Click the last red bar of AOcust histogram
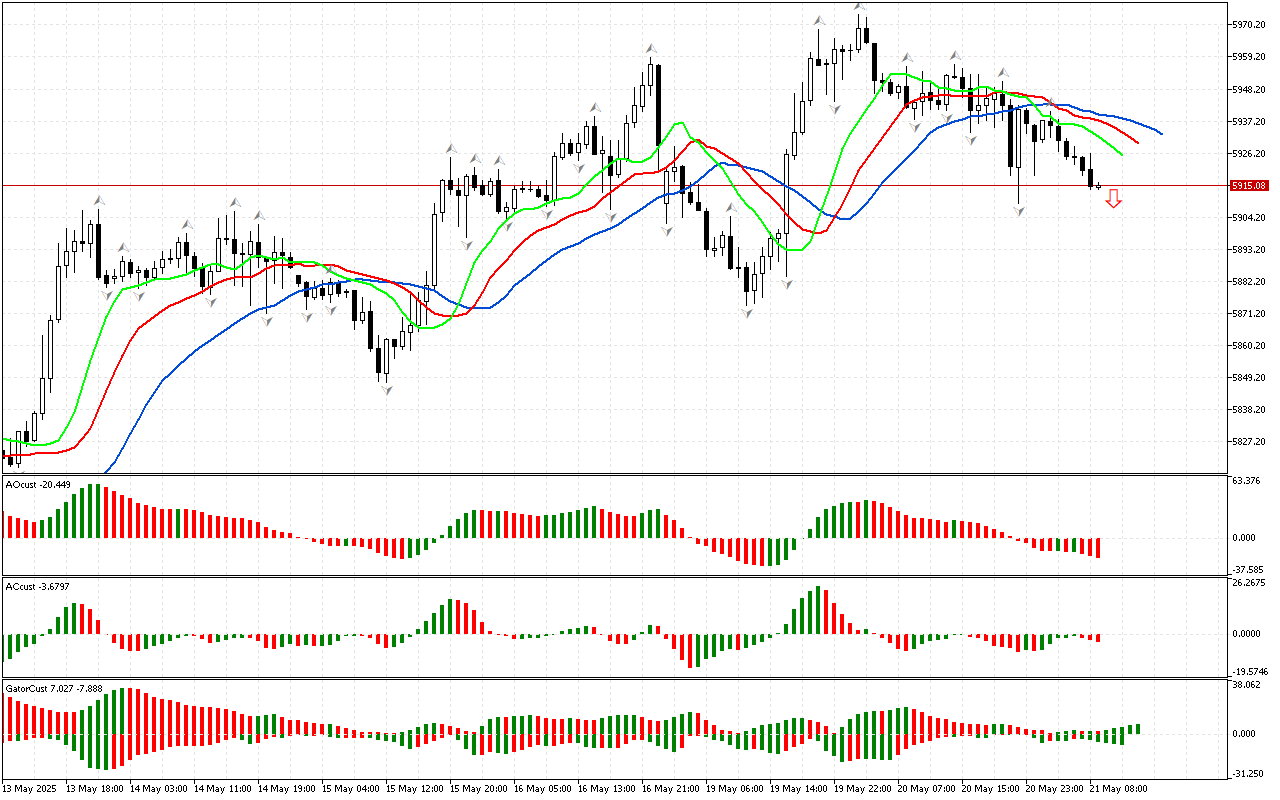The height and width of the screenshot is (800, 1280). (x=1098, y=547)
